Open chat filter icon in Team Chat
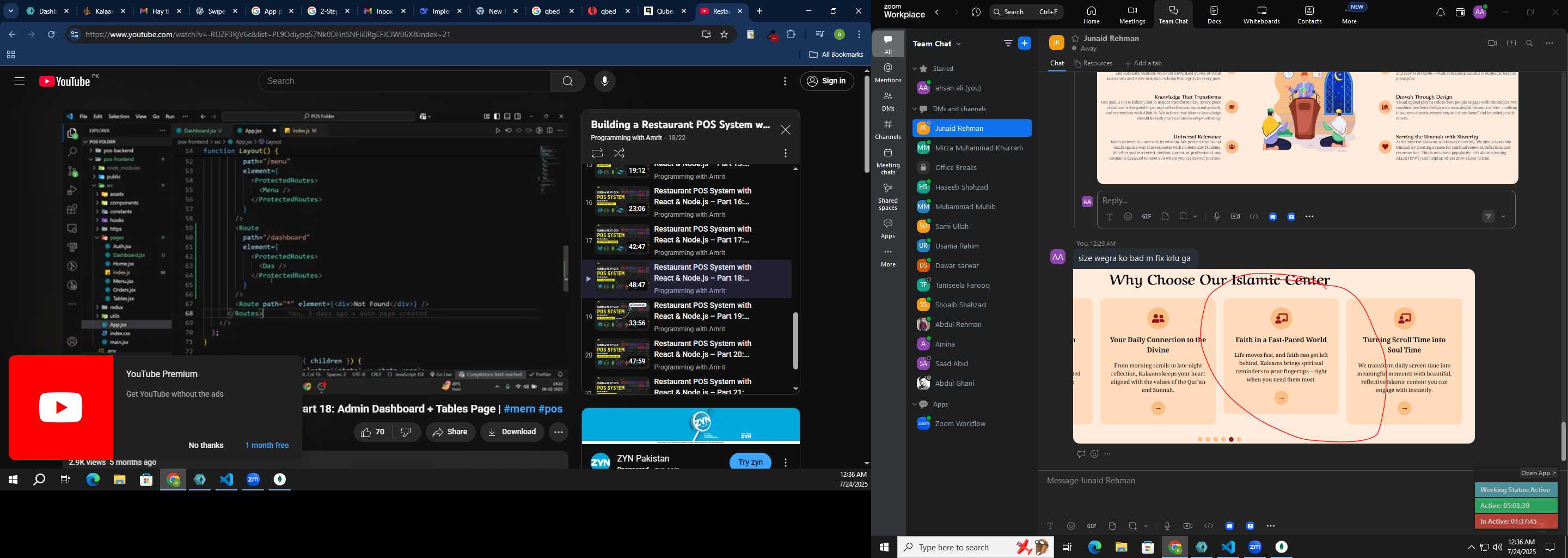 coord(1008,43)
